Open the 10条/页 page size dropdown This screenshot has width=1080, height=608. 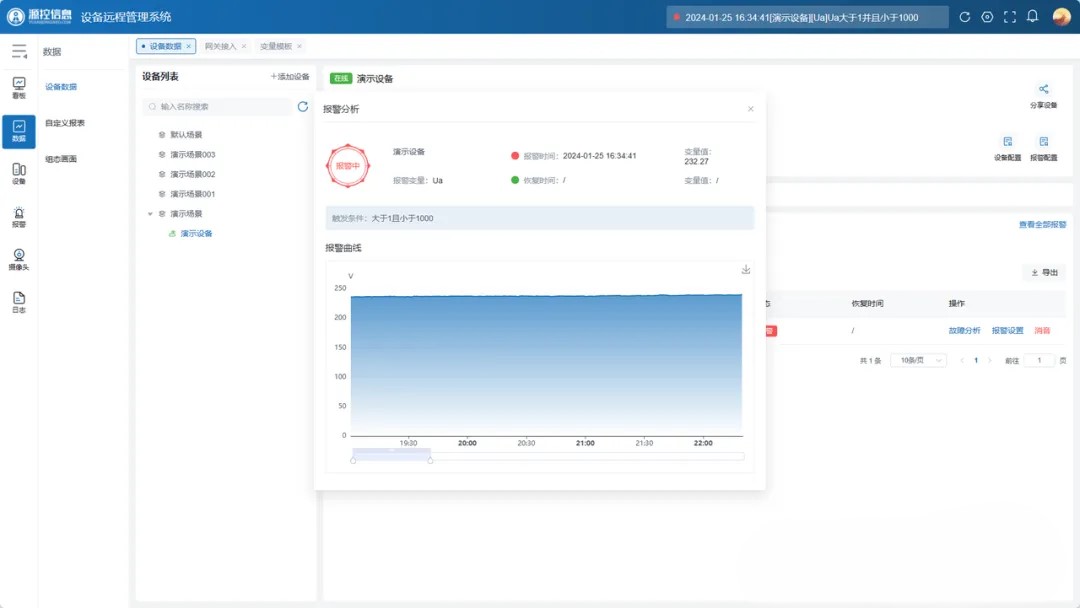(x=919, y=360)
